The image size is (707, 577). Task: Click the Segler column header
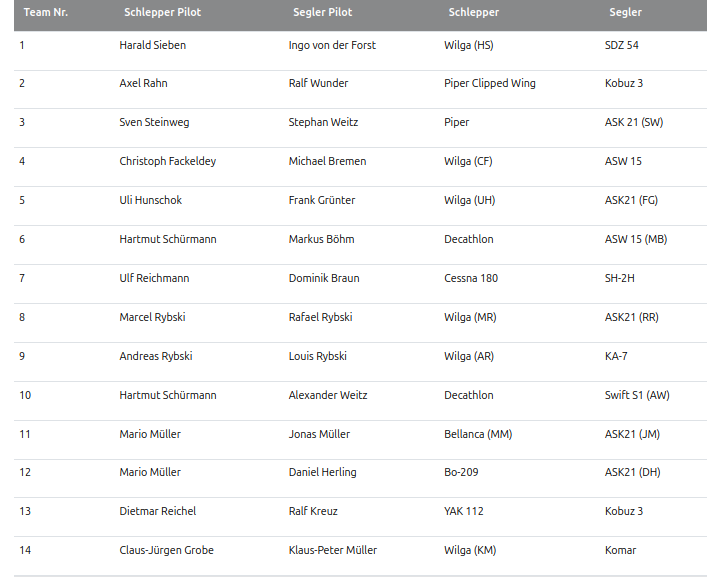(625, 13)
